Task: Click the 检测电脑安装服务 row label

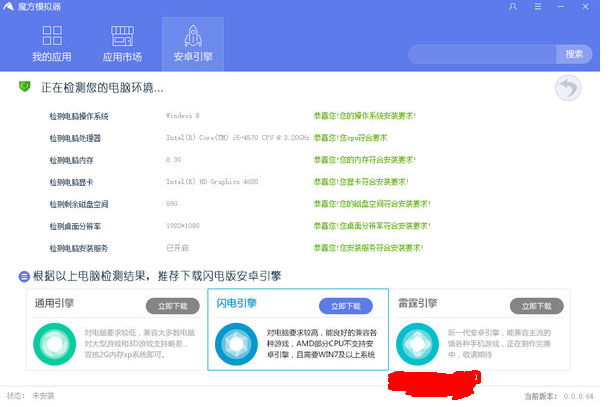Action: click(79, 248)
